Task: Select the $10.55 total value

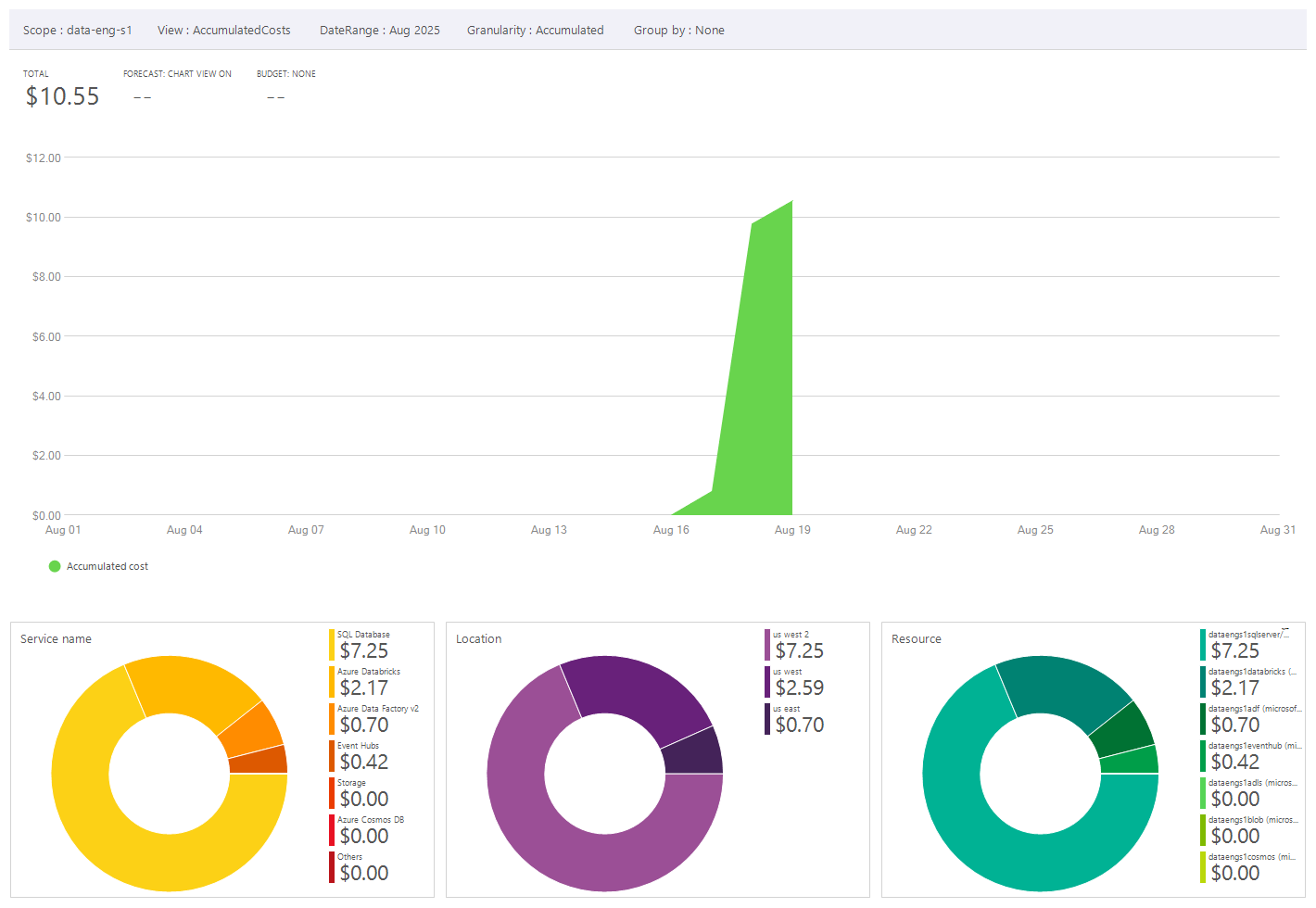Action: tap(62, 96)
